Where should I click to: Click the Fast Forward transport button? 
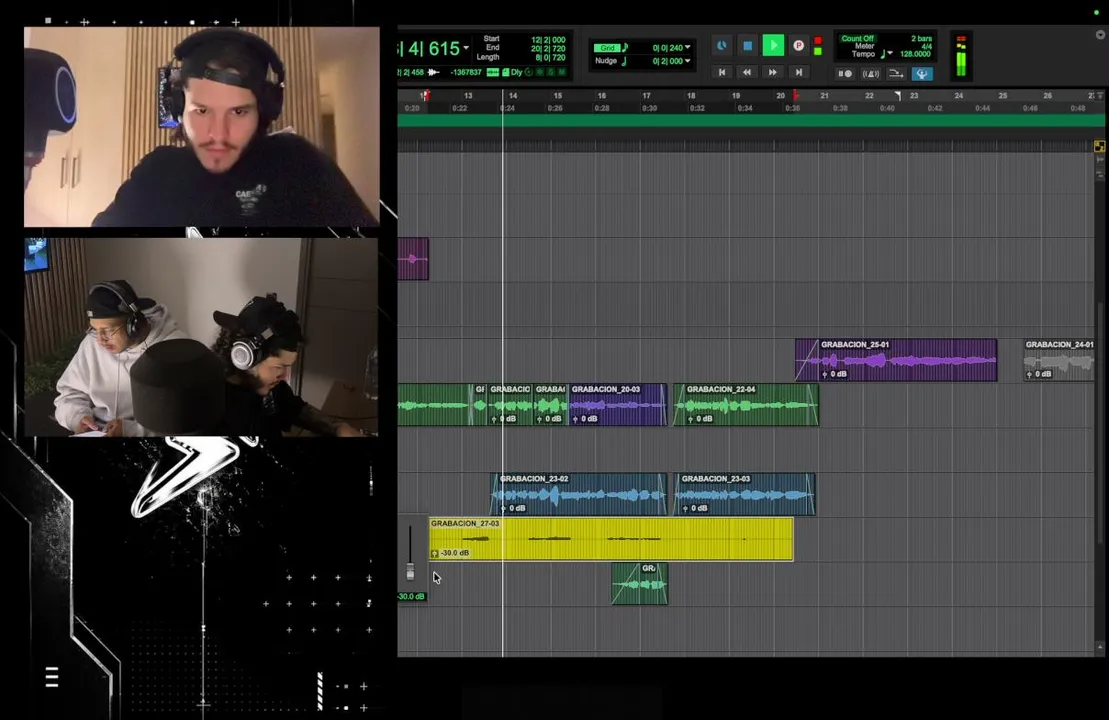(772, 72)
